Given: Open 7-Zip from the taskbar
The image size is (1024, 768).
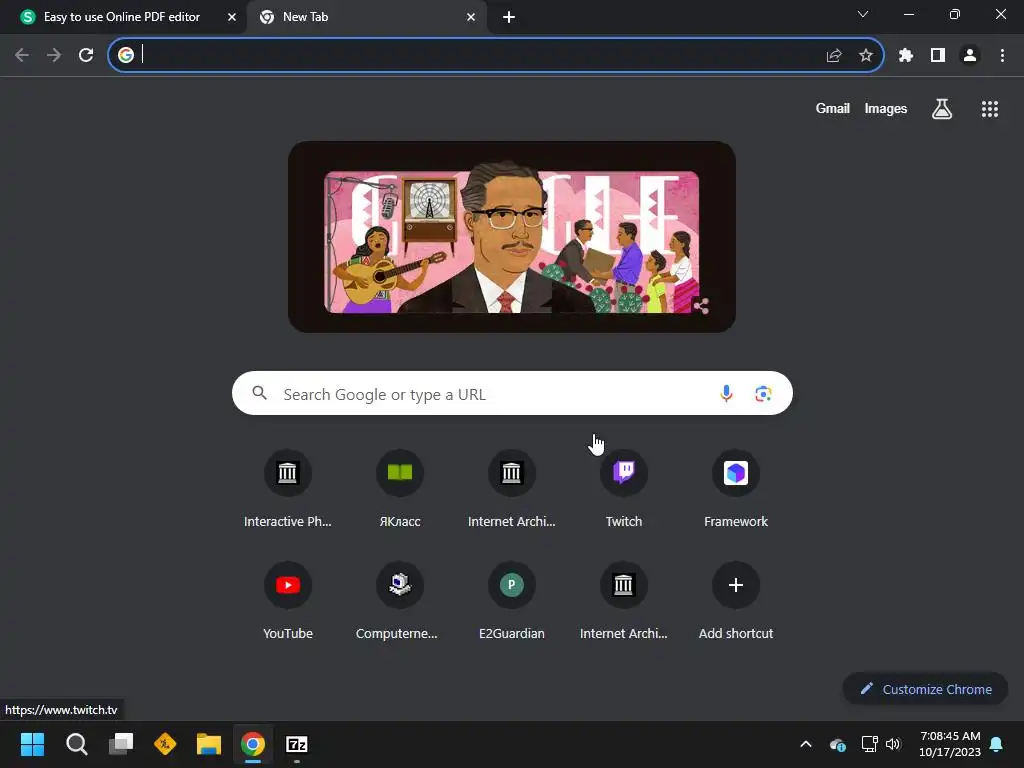Looking at the screenshot, I should (x=296, y=744).
